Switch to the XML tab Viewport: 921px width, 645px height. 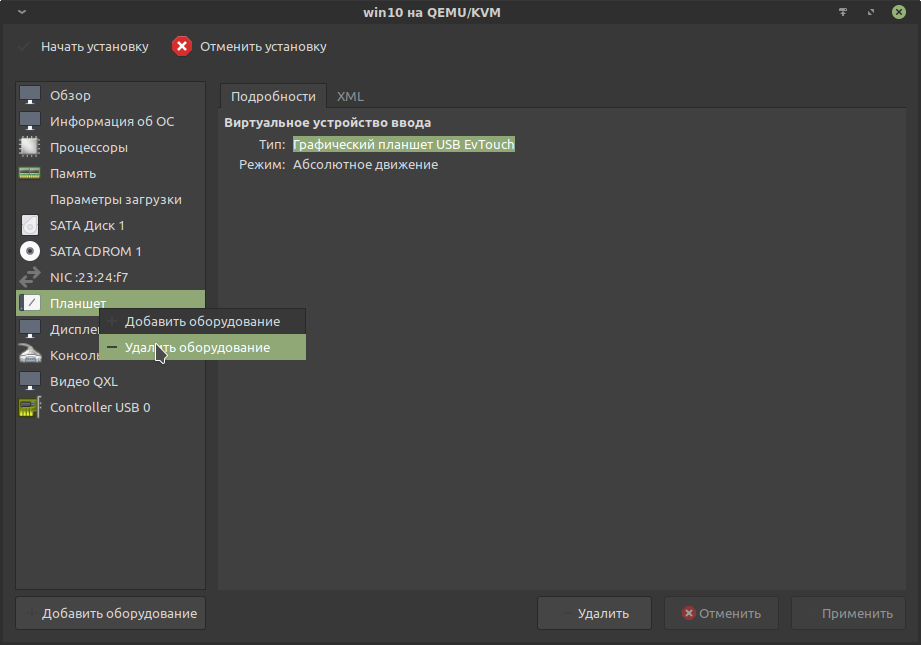tap(350, 96)
